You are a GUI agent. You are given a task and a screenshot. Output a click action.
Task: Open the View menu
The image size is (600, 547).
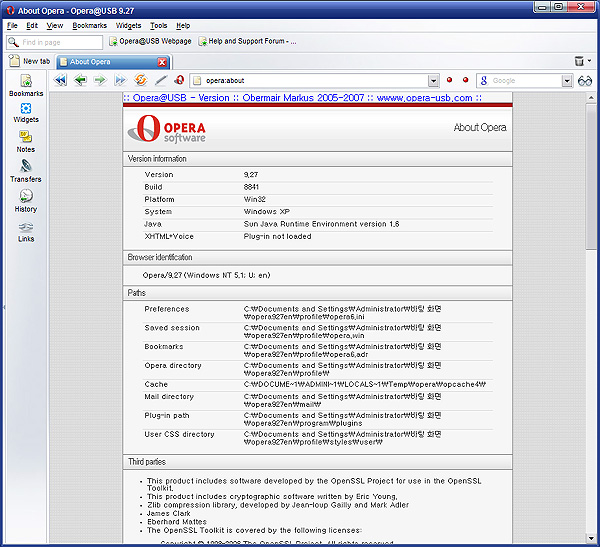pos(55,26)
